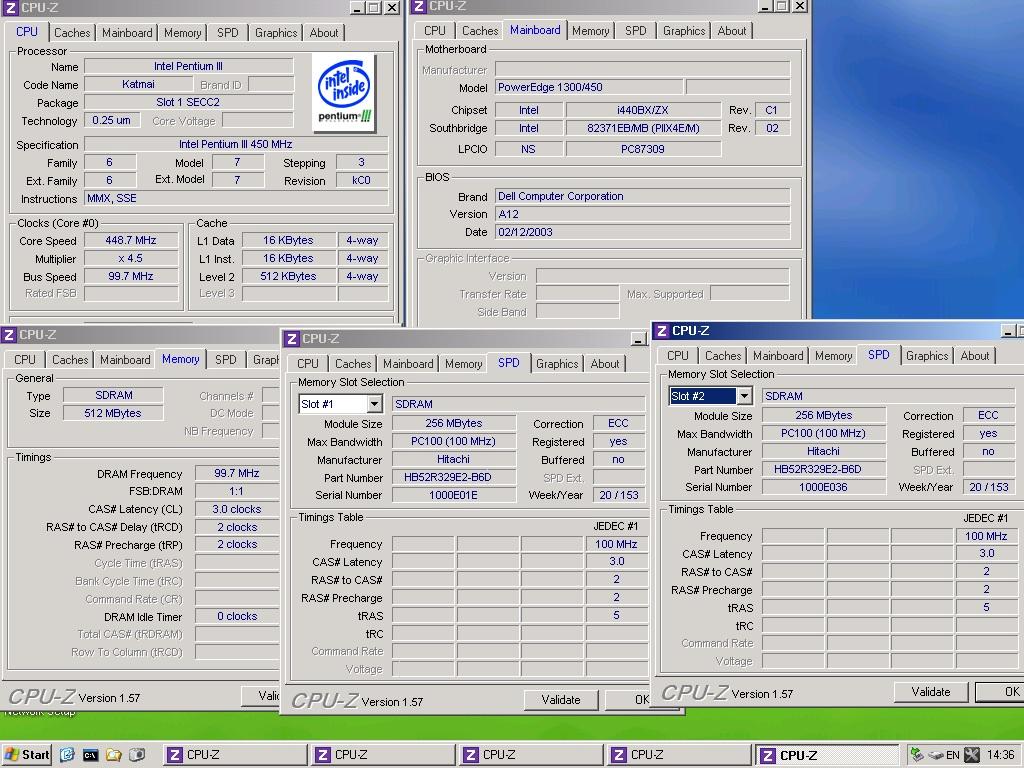The width and height of the screenshot is (1024, 768).
Task: Click memory Size value 512 MBytes
Action: click(113, 413)
